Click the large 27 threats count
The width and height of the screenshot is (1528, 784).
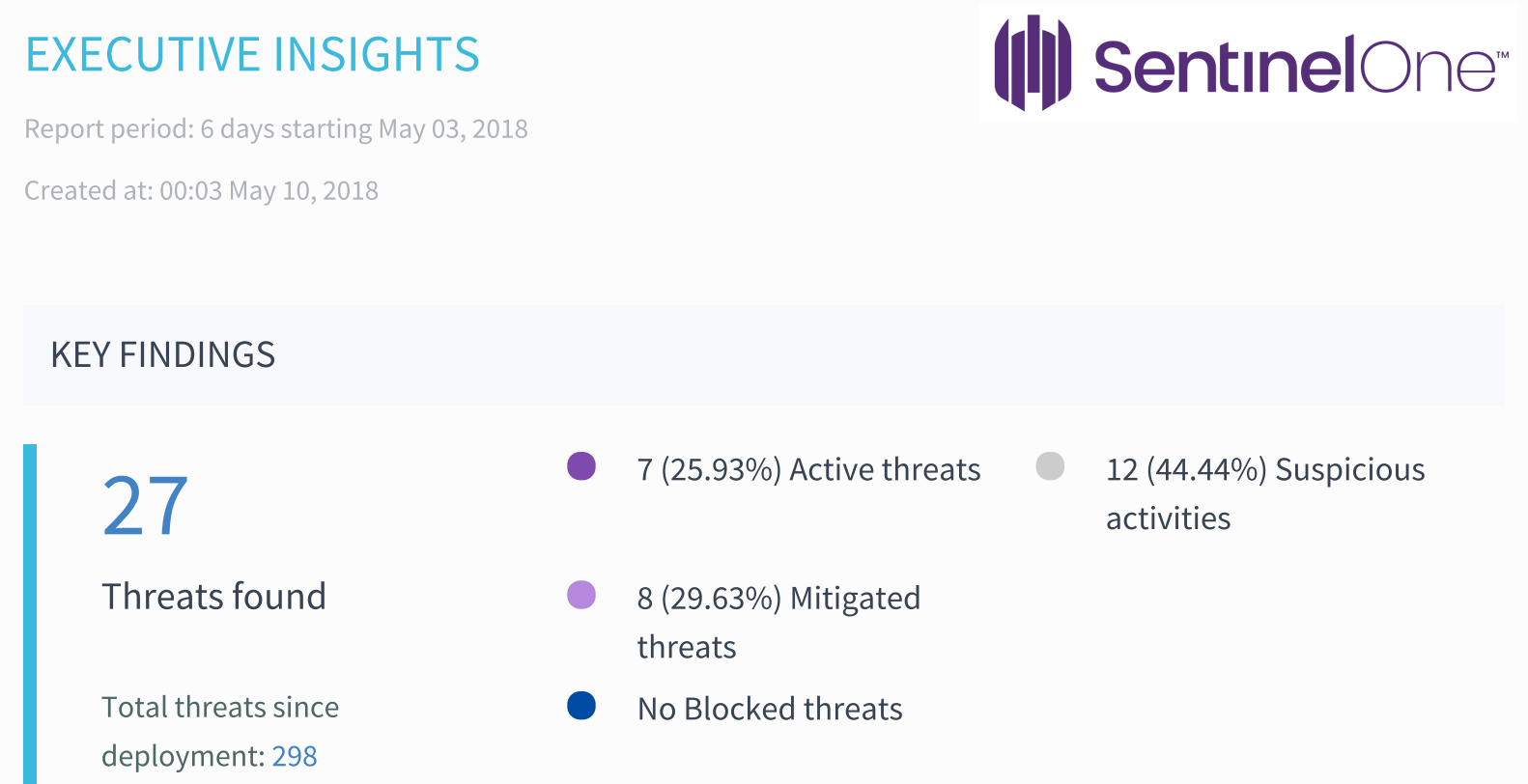pyautogui.click(x=145, y=506)
